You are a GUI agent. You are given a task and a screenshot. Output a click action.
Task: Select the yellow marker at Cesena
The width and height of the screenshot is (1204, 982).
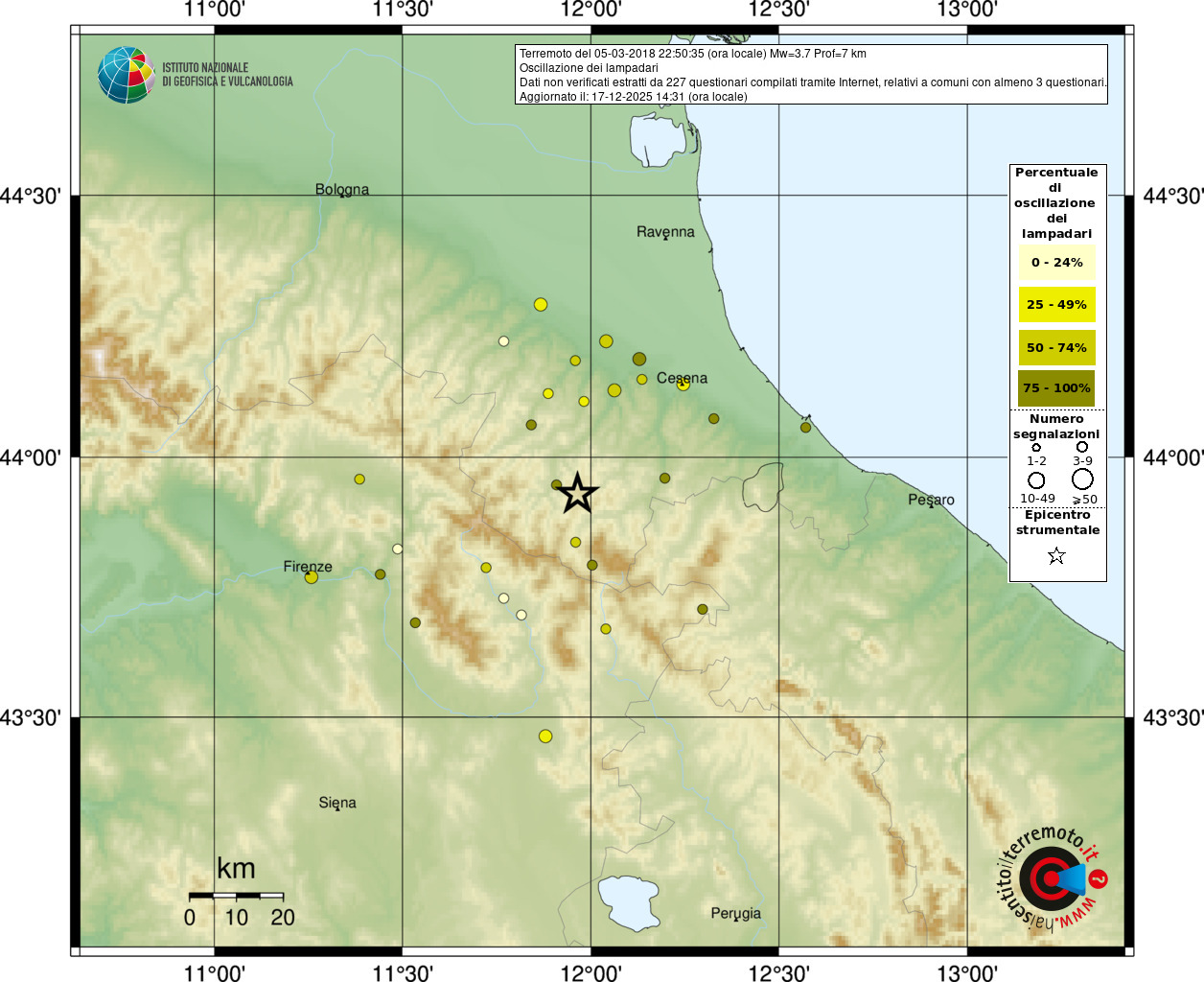coord(683,385)
